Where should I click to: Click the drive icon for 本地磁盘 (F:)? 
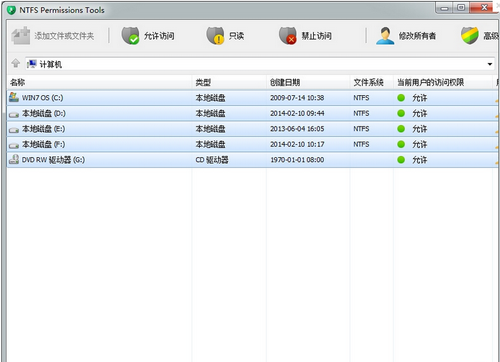14,145
